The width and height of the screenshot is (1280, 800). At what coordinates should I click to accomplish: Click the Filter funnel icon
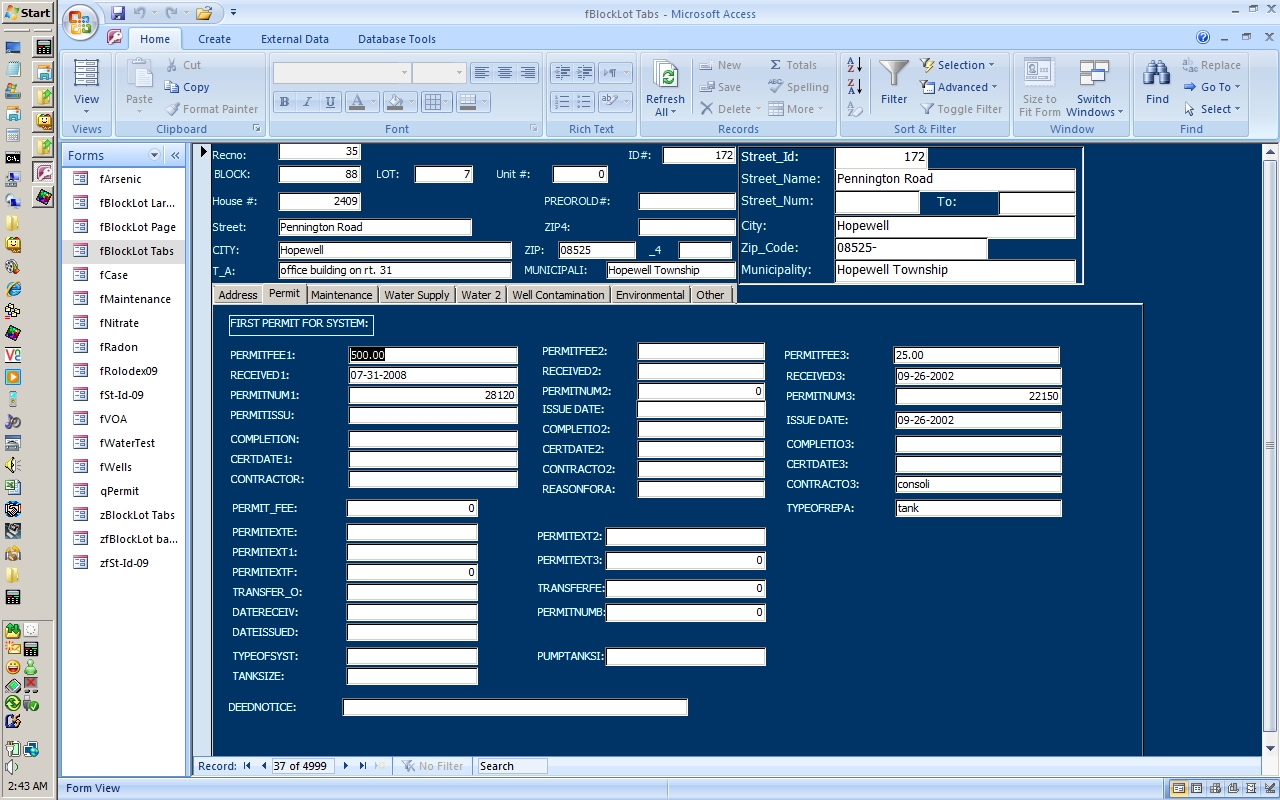[893, 76]
